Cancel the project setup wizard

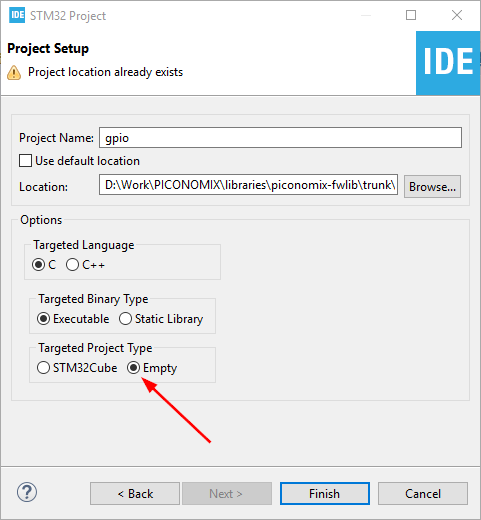[x=423, y=494]
